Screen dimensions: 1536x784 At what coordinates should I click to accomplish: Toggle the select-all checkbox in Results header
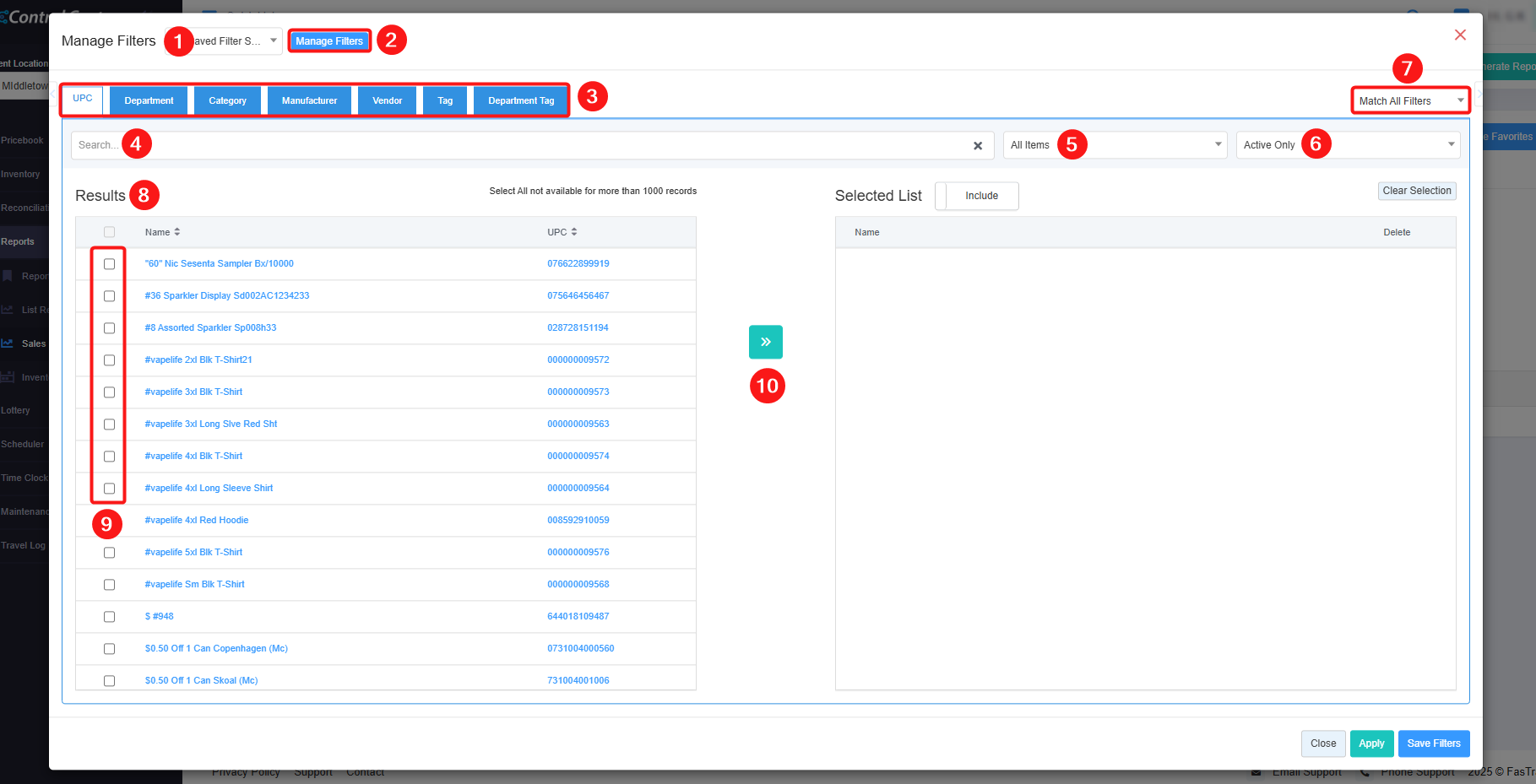109,232
